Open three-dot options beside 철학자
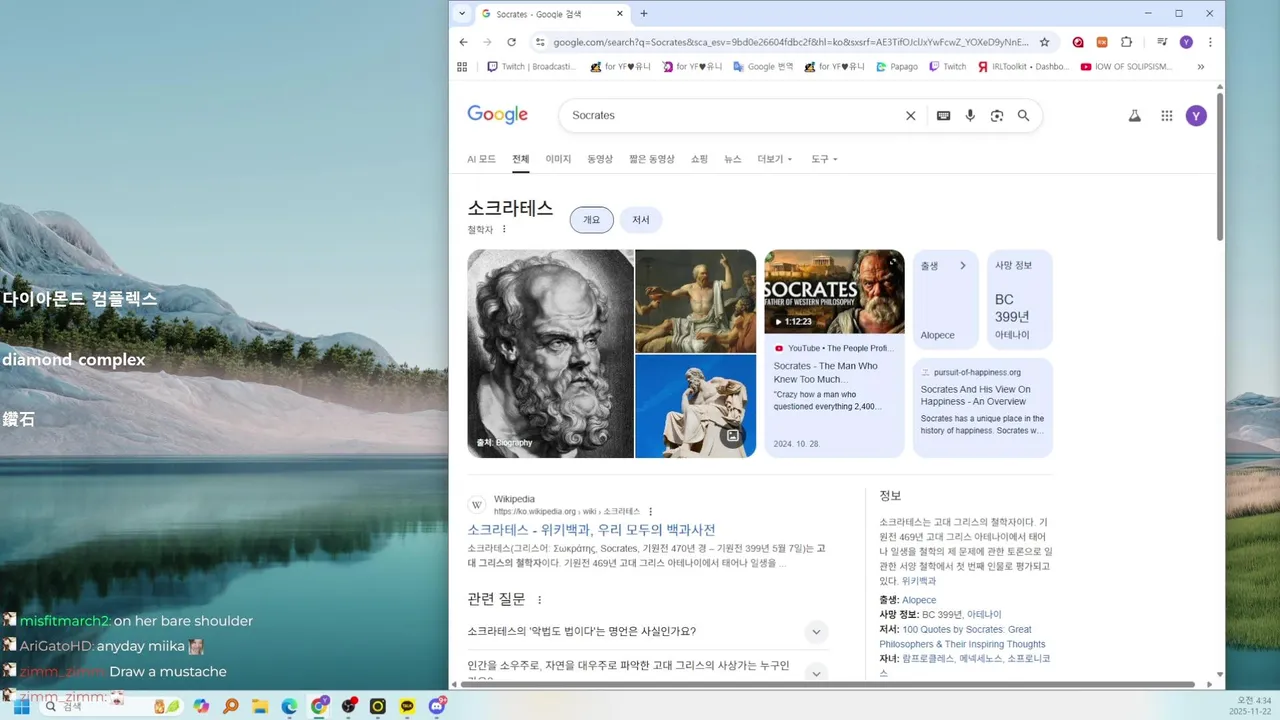 click(x=504, y=229)
